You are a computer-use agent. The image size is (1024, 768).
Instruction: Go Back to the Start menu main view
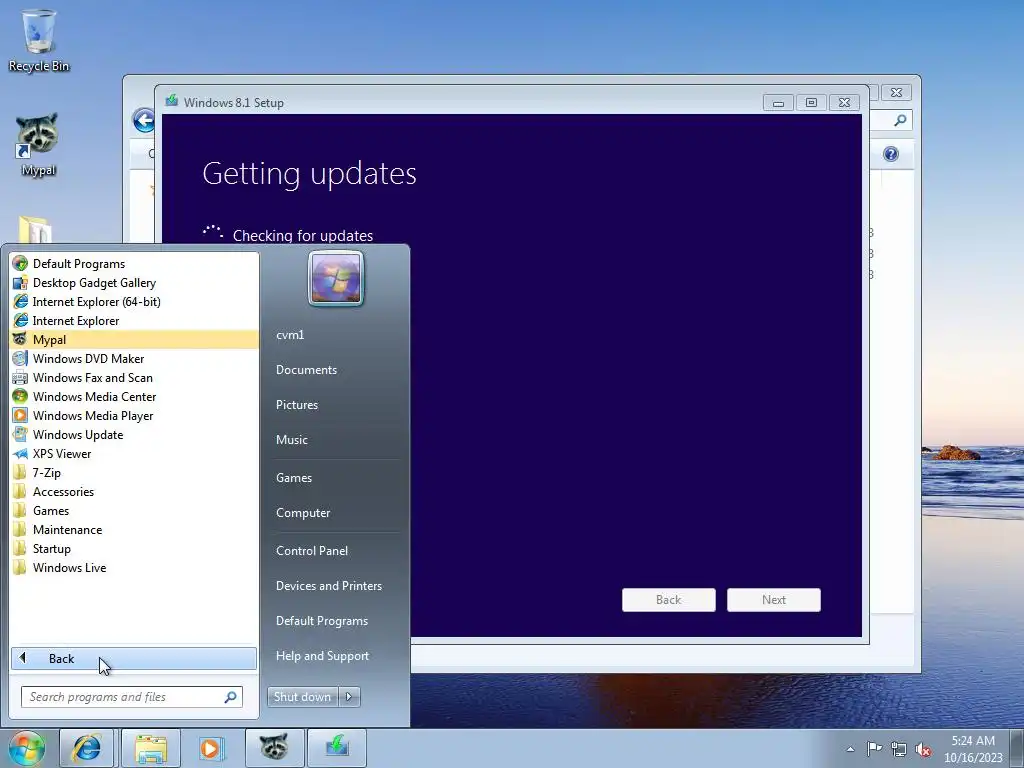pyautogui.click(x=134, y=658)
